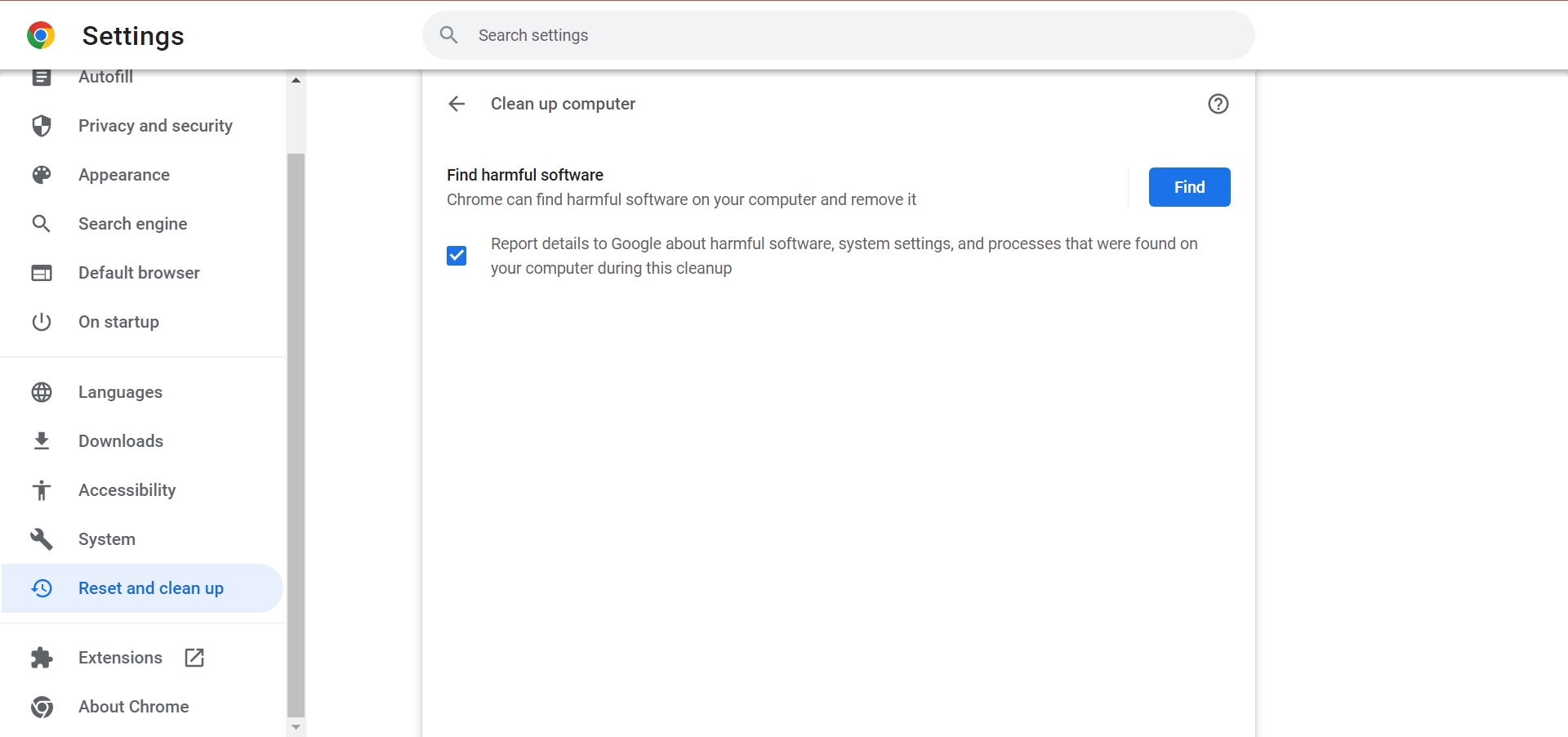Open About Chrome page
The width and height of the screenshot is (1568, 737).
133,707
